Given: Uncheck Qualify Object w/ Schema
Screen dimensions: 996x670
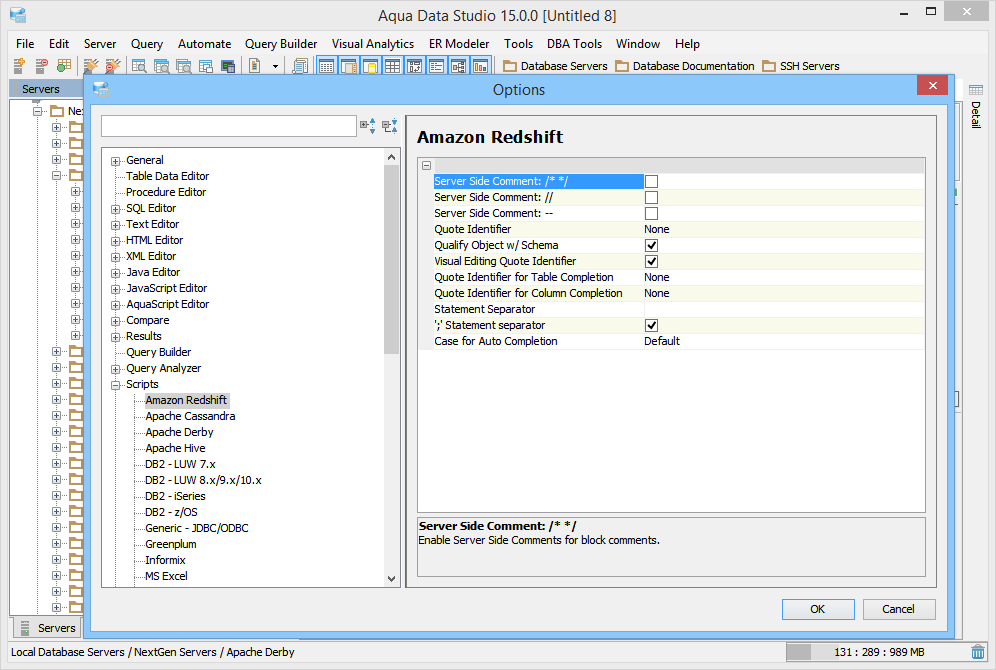Looking at the screenshot, I should point(651,245).
